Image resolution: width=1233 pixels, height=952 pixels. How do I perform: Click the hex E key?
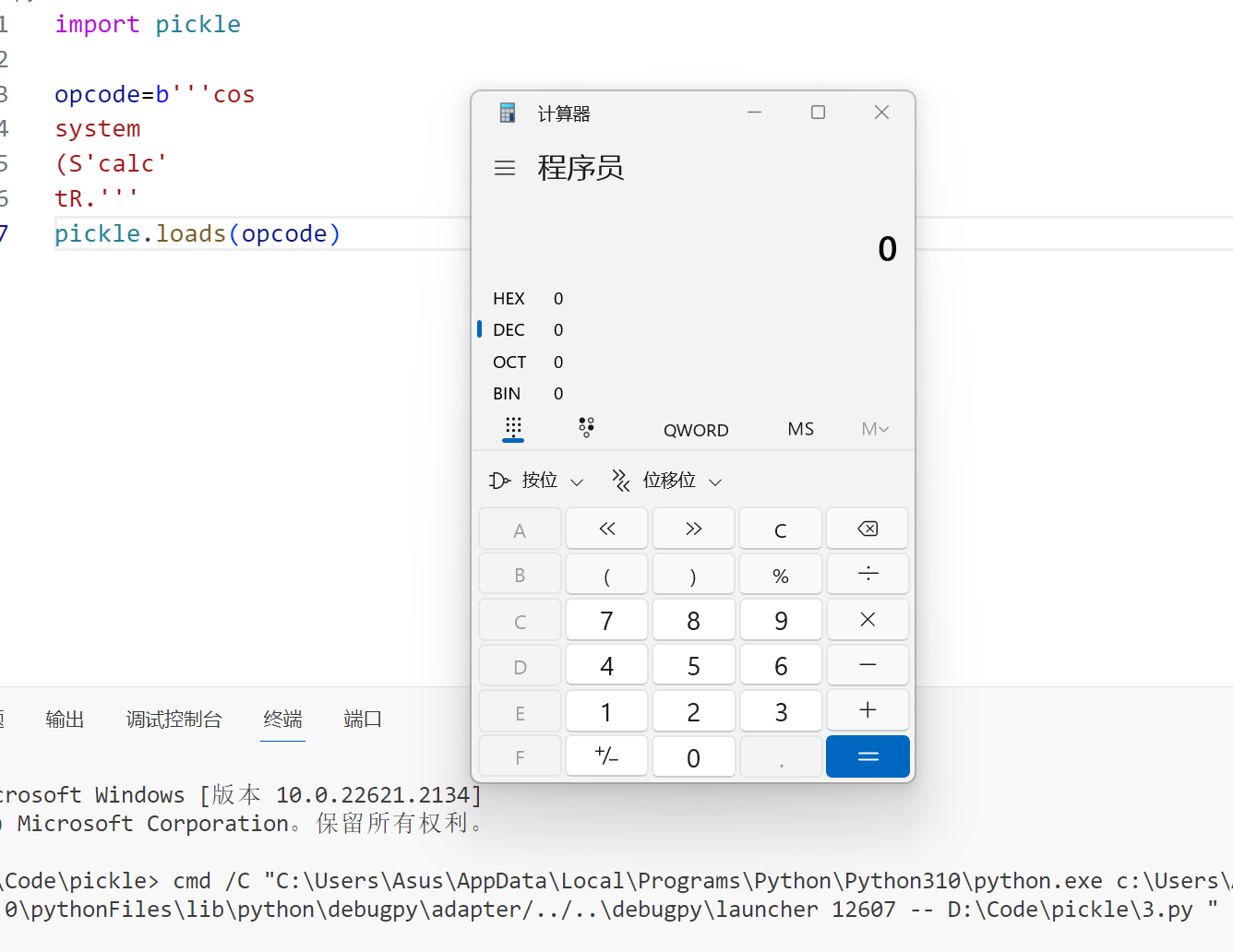coord(520,710)
